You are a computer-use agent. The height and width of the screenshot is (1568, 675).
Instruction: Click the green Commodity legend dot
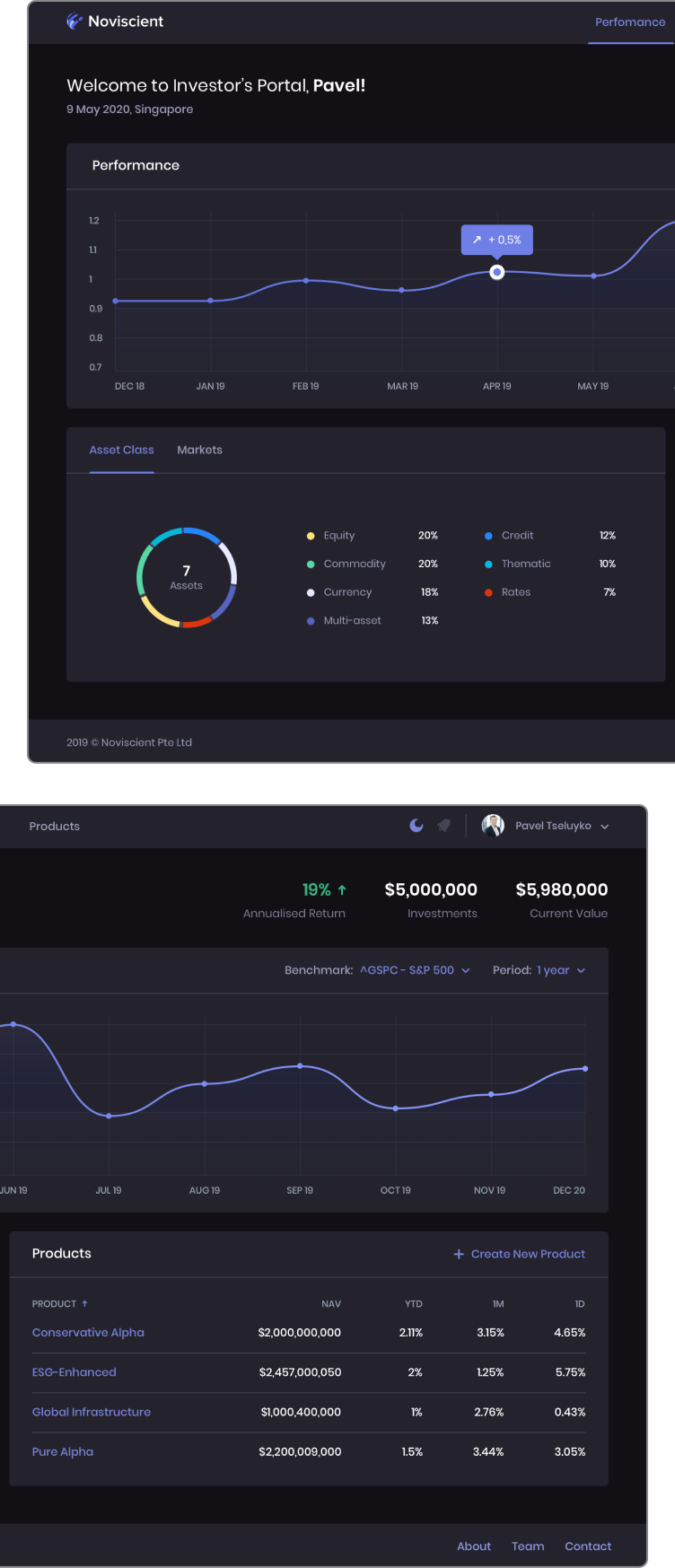click(311, 565)
